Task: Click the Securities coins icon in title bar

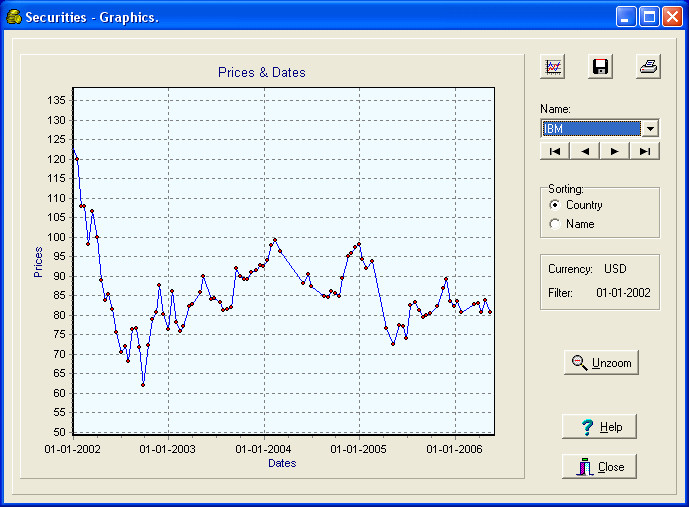Action: (14, 17)
